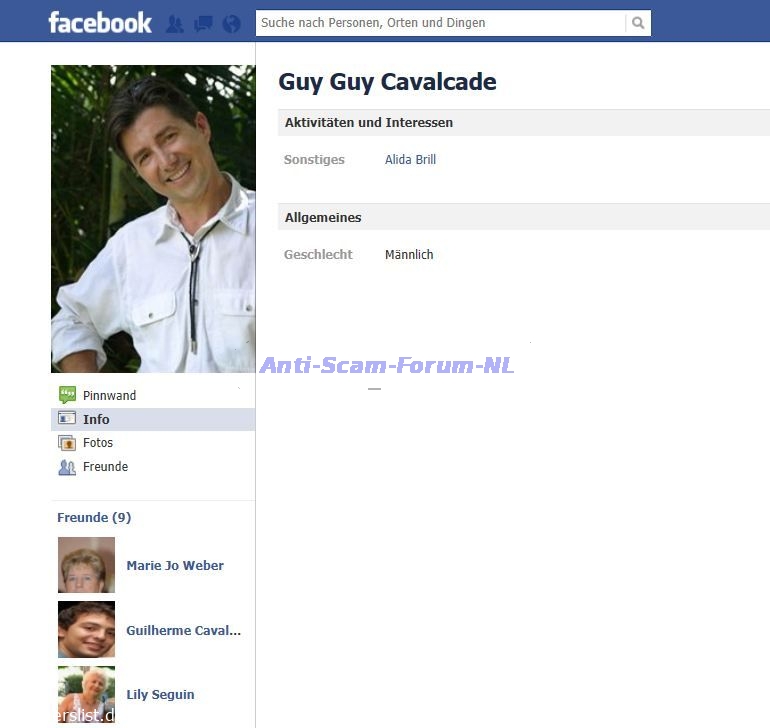Open messages icon in header
The image size is (770, 728).
coord(203,24)
